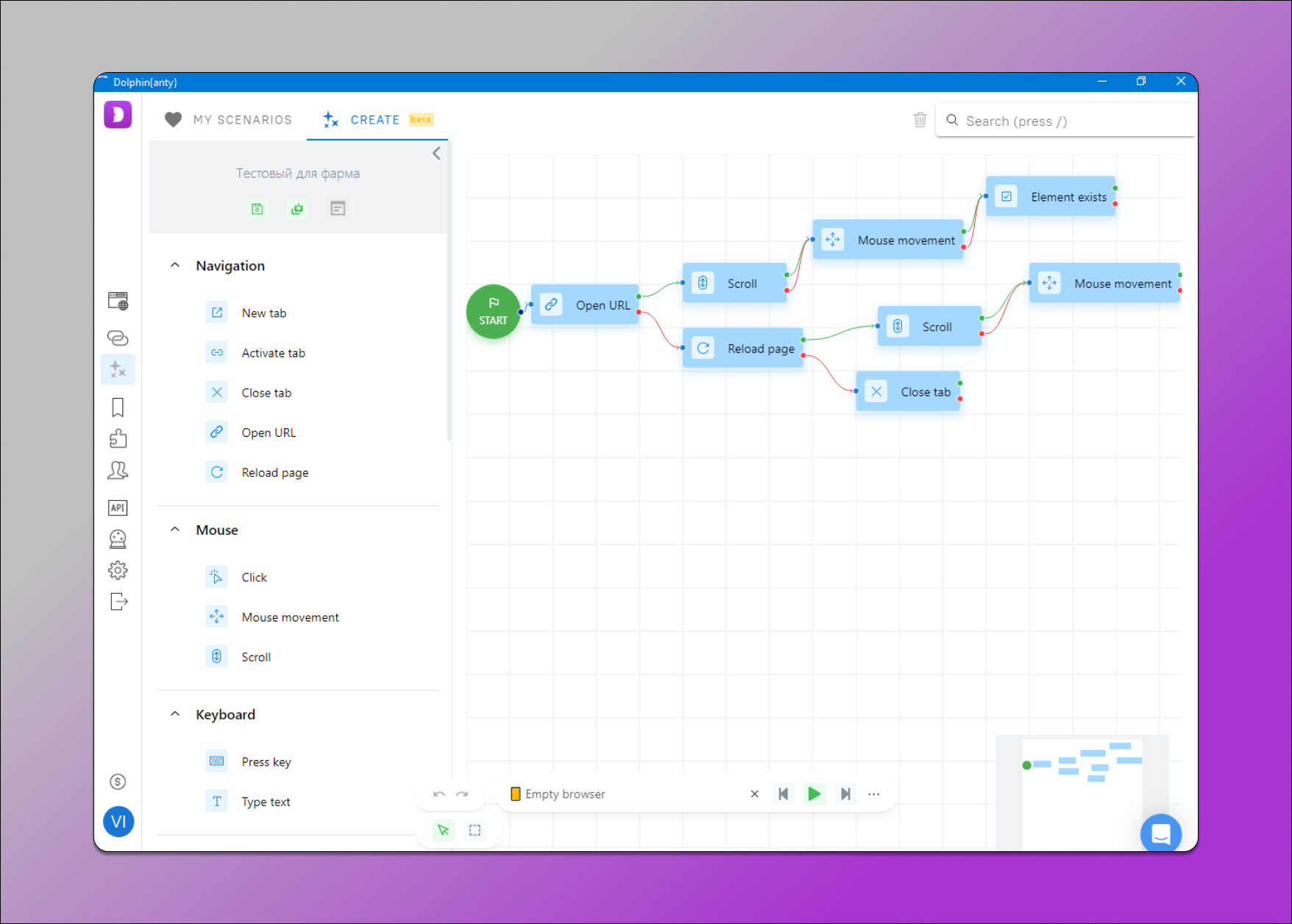Viewport: 1292px width, 924px height.
Task: Open the bookmarks icon in sidebar
Action: 118,408
